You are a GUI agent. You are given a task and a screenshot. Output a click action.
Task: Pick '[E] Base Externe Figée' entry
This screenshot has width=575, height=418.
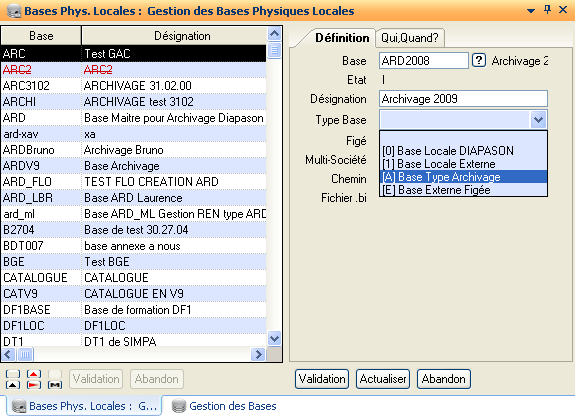click(464, 190)
